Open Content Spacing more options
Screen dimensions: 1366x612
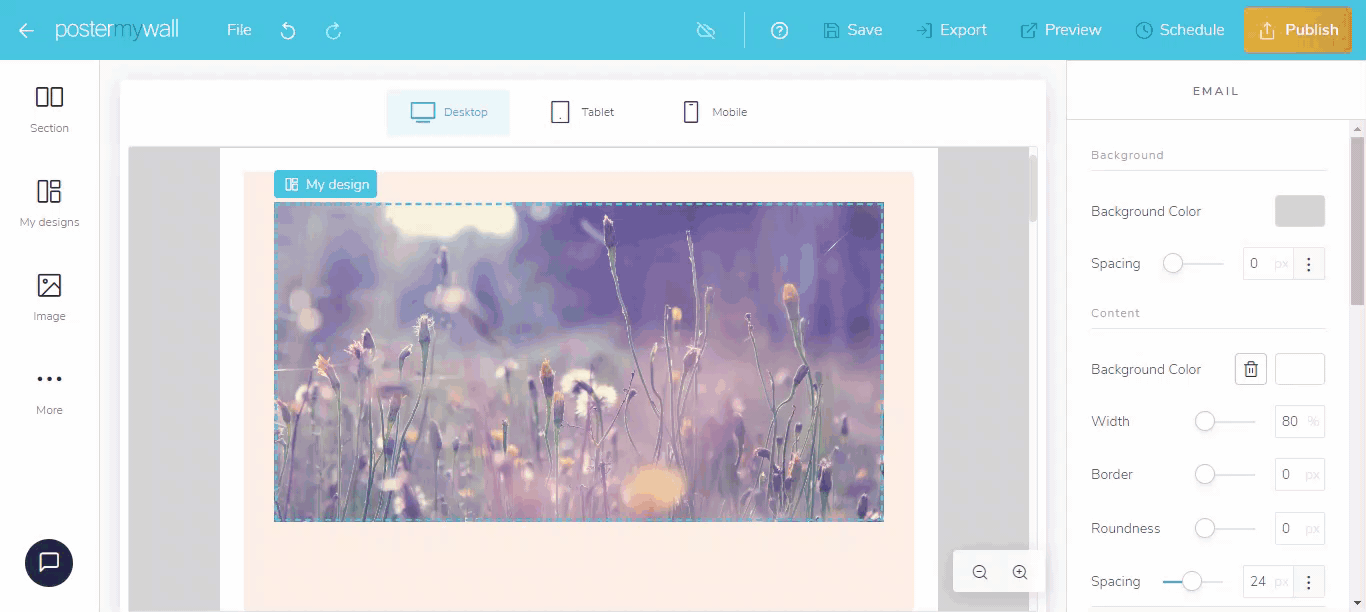coord(1309,581)
